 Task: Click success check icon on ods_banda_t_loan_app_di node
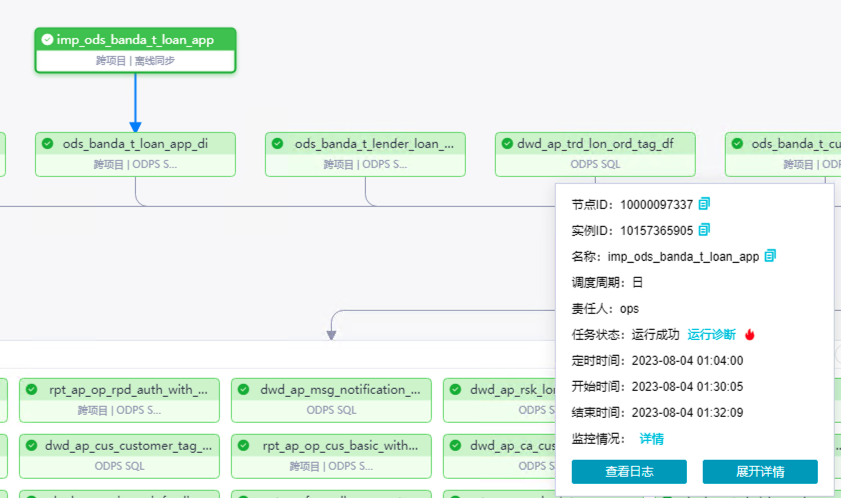(x=48, y=143)
